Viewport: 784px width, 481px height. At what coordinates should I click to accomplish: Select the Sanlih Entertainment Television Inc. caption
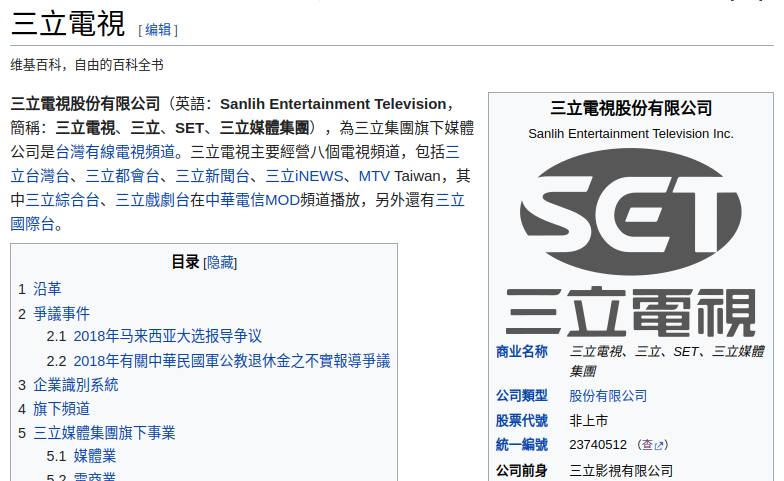coord(630,134)
